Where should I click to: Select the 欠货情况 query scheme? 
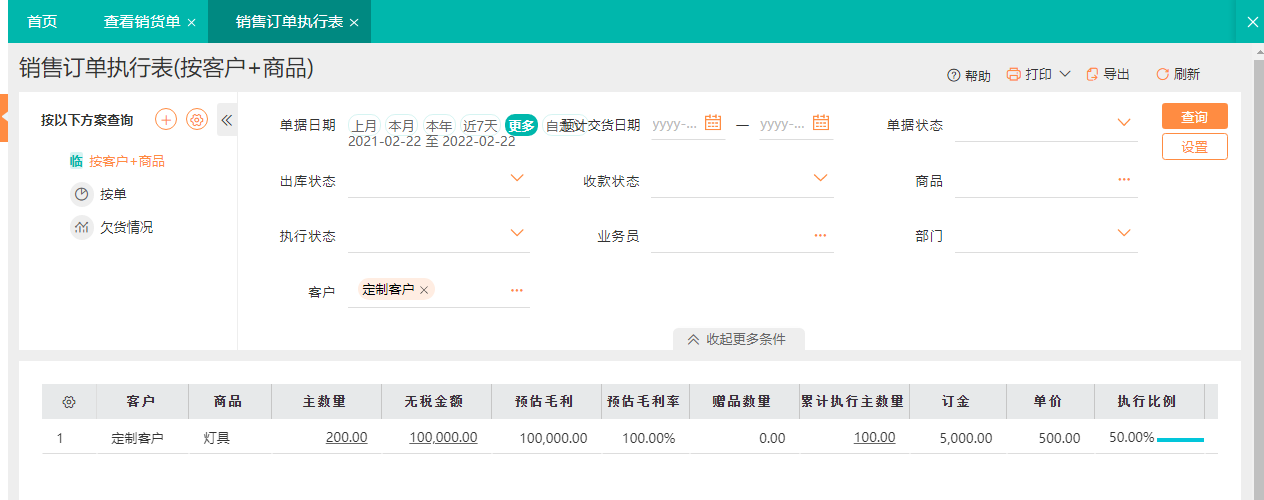pos(127,227)
